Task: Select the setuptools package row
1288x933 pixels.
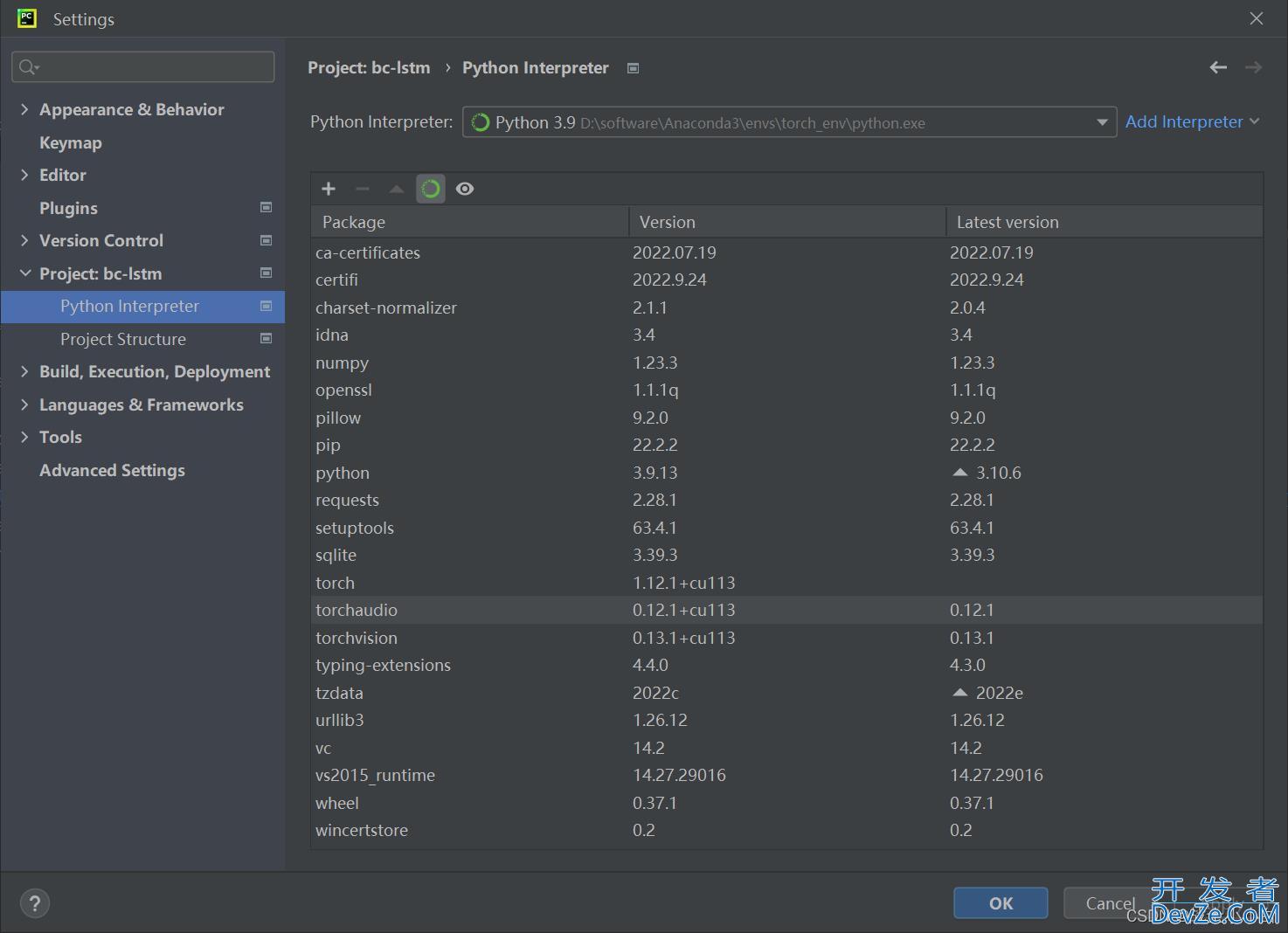Action: coord(787,528)
